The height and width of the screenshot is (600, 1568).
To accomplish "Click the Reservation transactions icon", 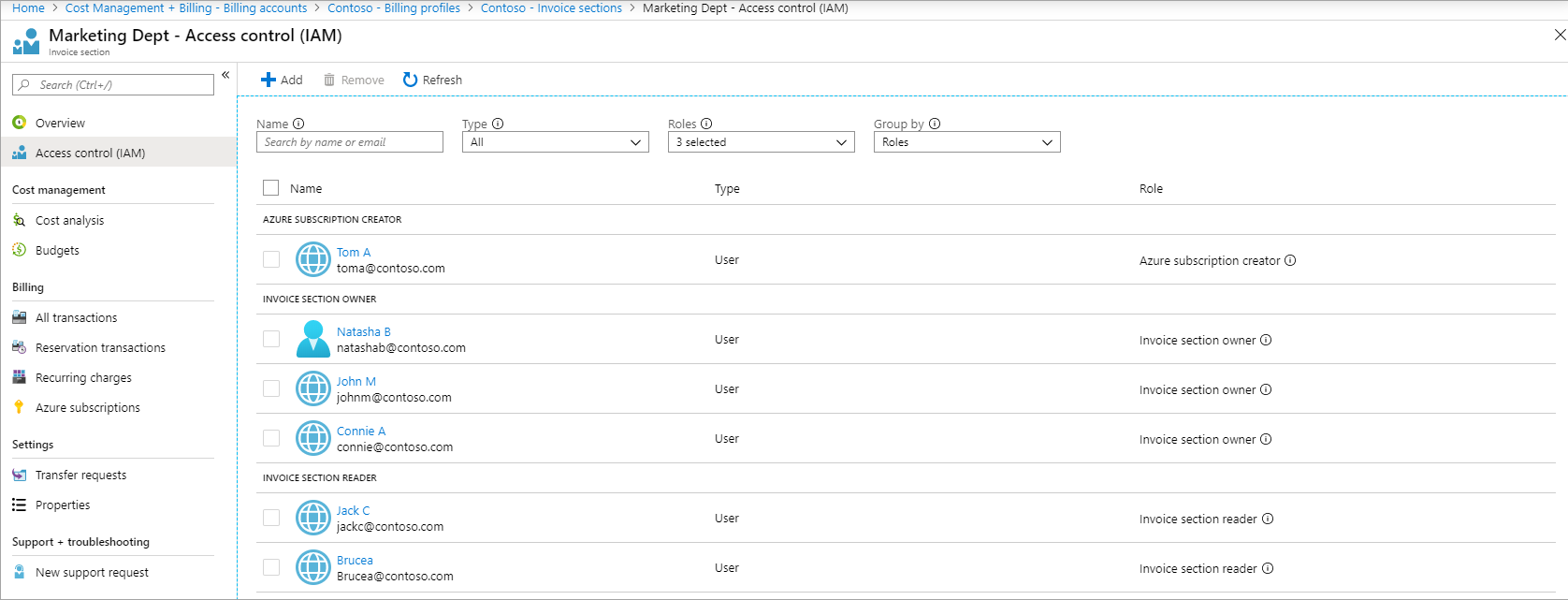I will pos(19,347).
